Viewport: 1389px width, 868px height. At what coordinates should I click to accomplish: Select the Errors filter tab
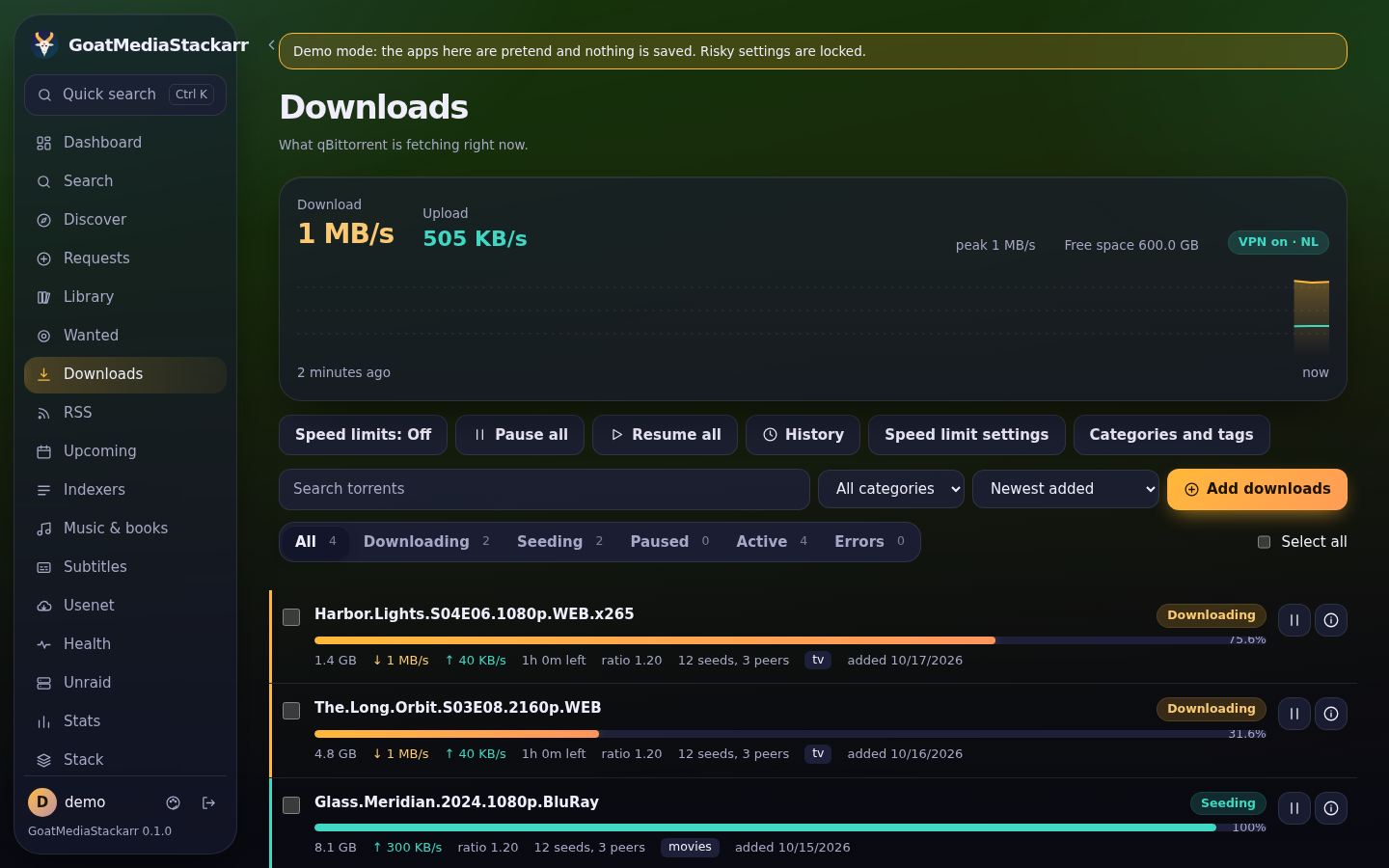(869, 542)
